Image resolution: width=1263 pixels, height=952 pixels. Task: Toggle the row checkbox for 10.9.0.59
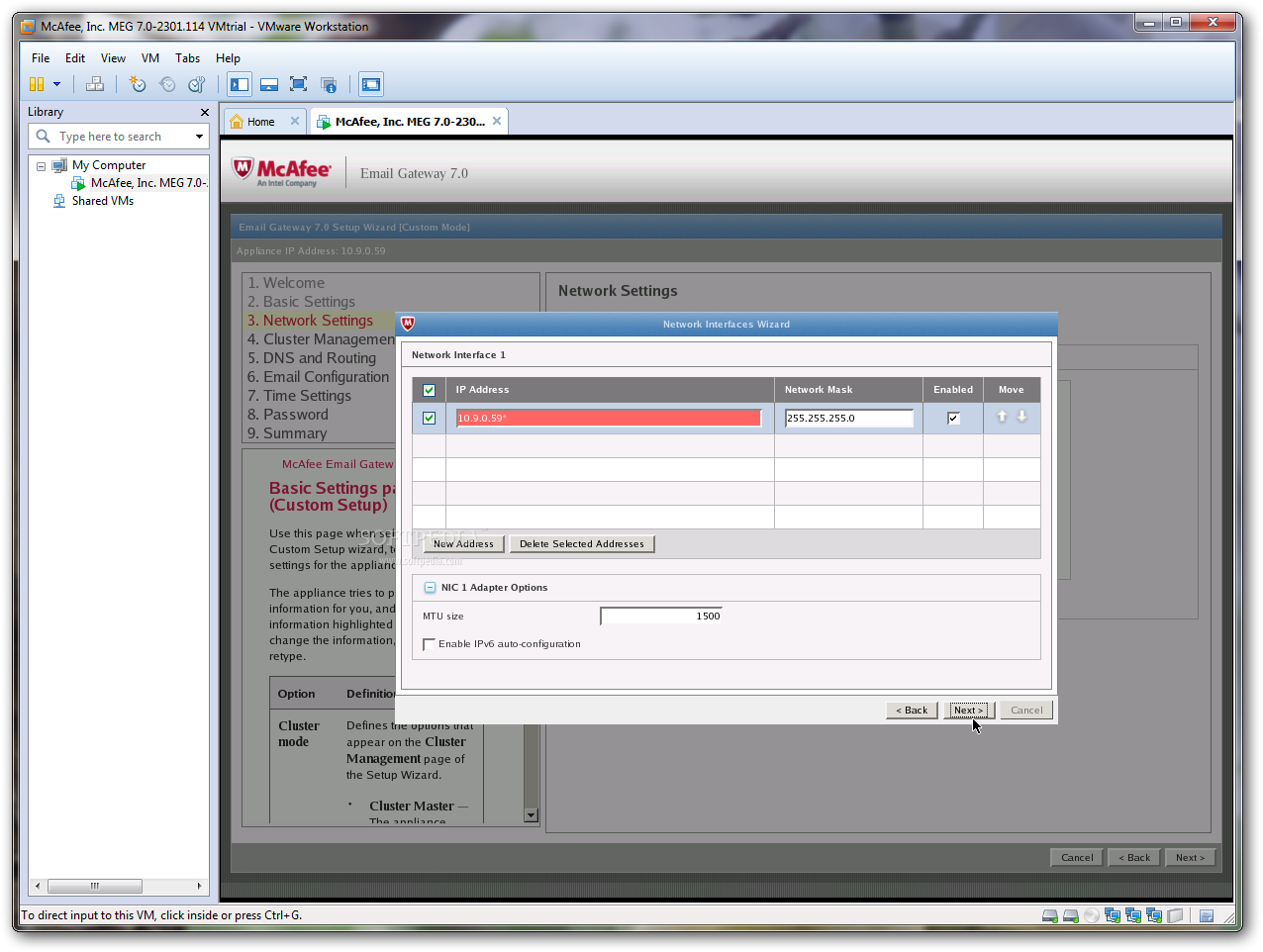pos(429,418)
